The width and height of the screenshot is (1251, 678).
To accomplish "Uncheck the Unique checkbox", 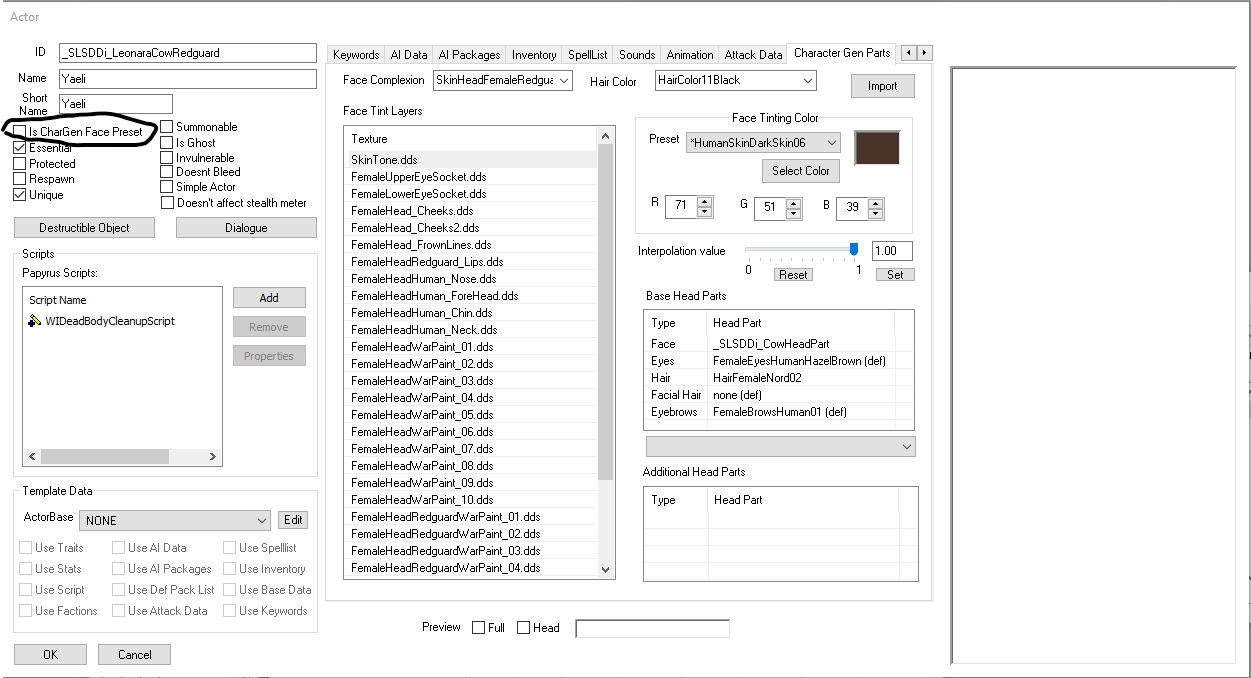I will point(20,195).
